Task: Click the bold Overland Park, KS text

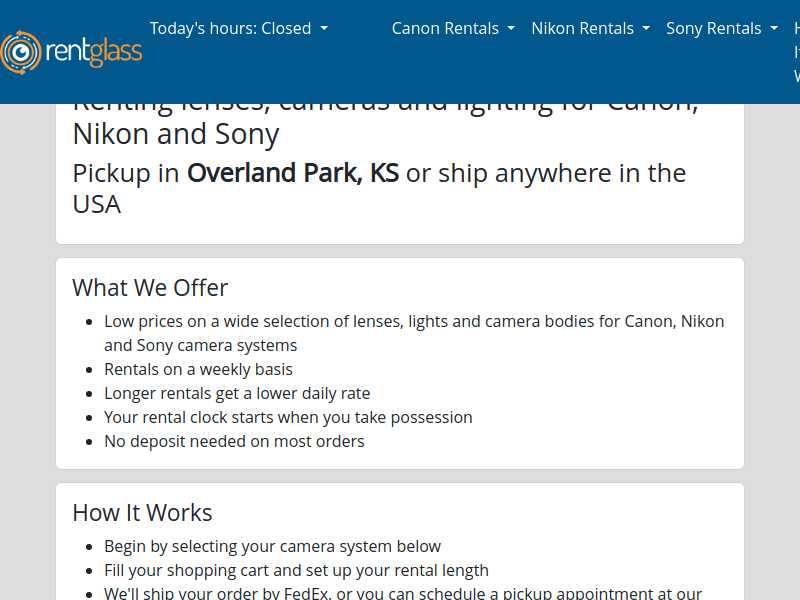Action: click(x=293, y=173)
